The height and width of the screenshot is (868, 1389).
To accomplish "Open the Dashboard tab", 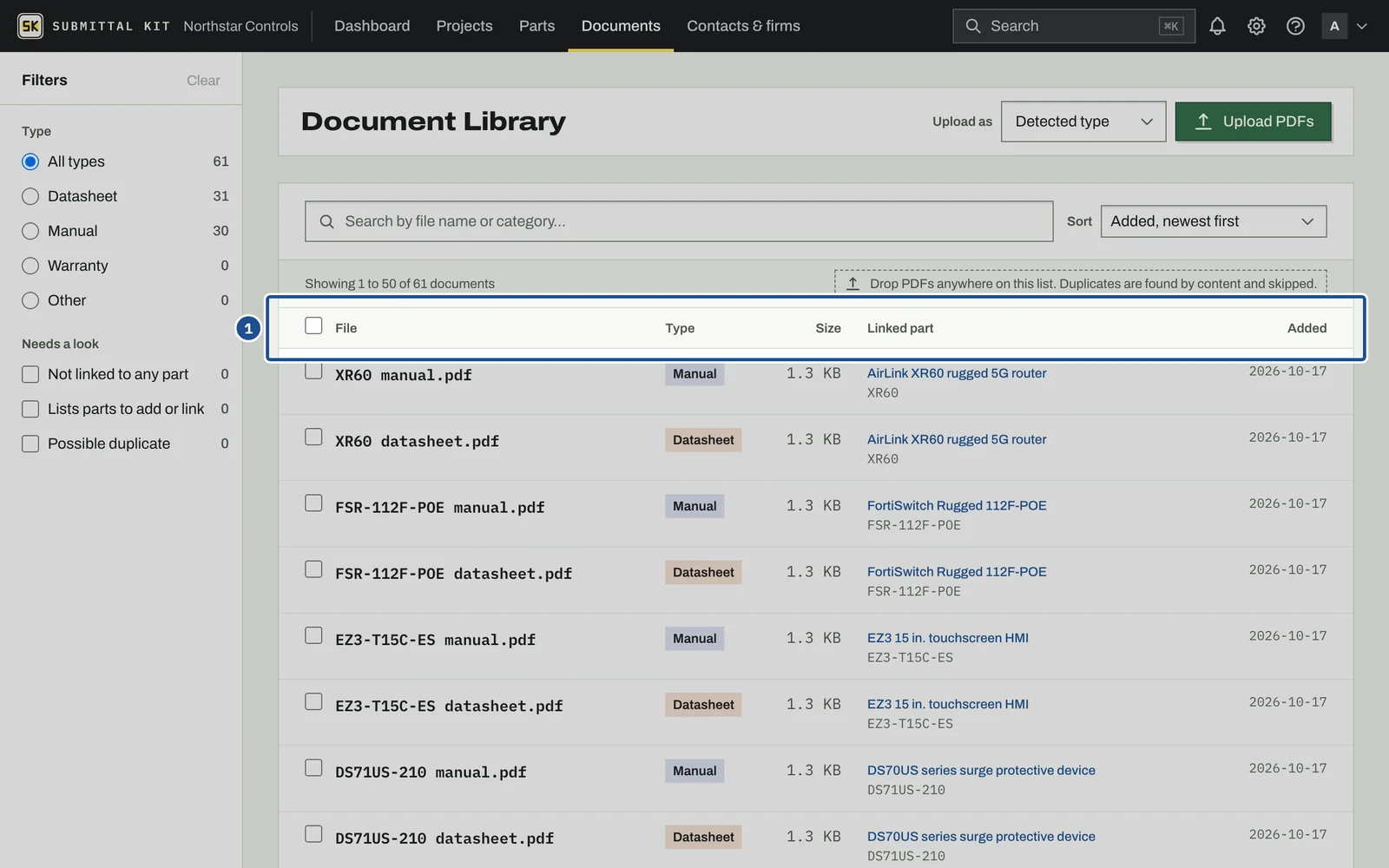I will click(x=372, y=26).
